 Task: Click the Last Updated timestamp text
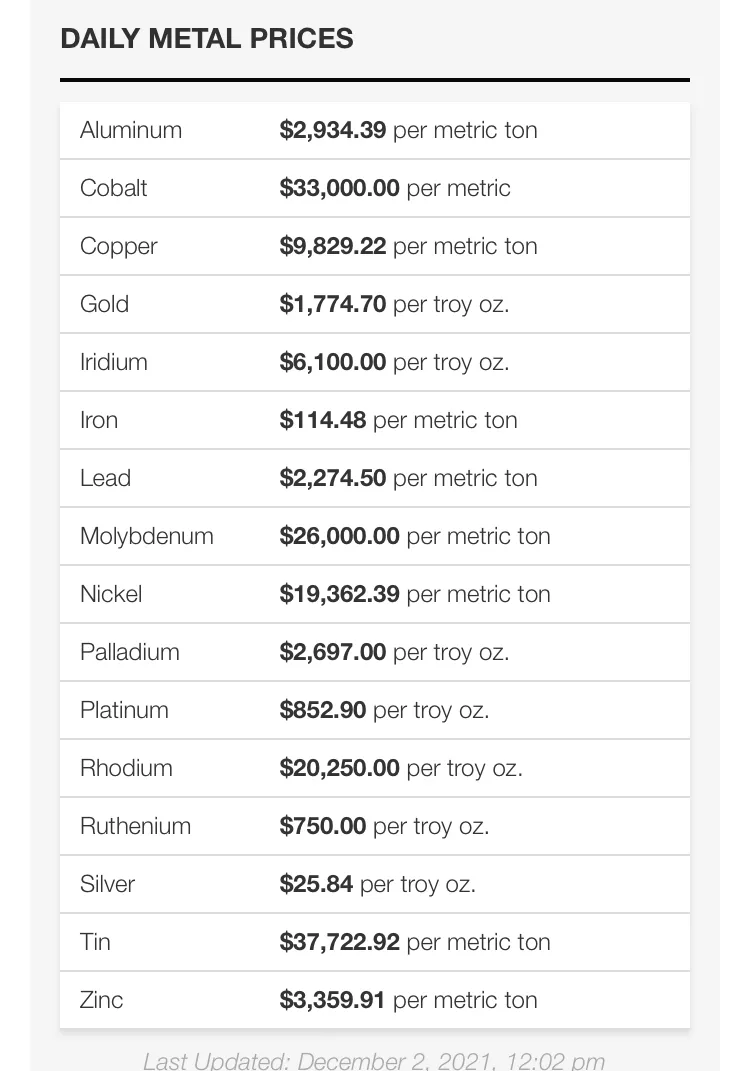pos(374,1060)
